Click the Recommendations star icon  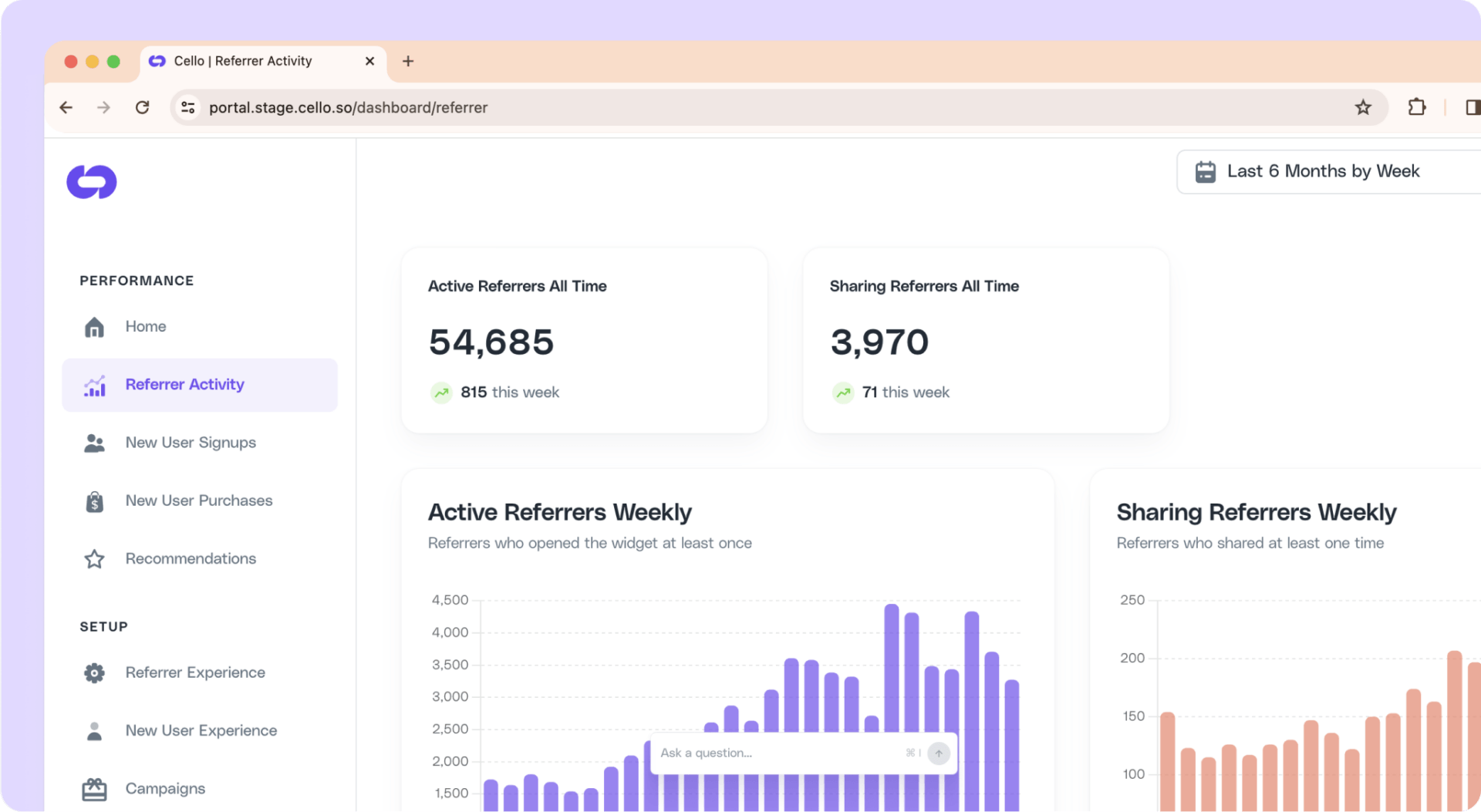(x=94, y=559)
